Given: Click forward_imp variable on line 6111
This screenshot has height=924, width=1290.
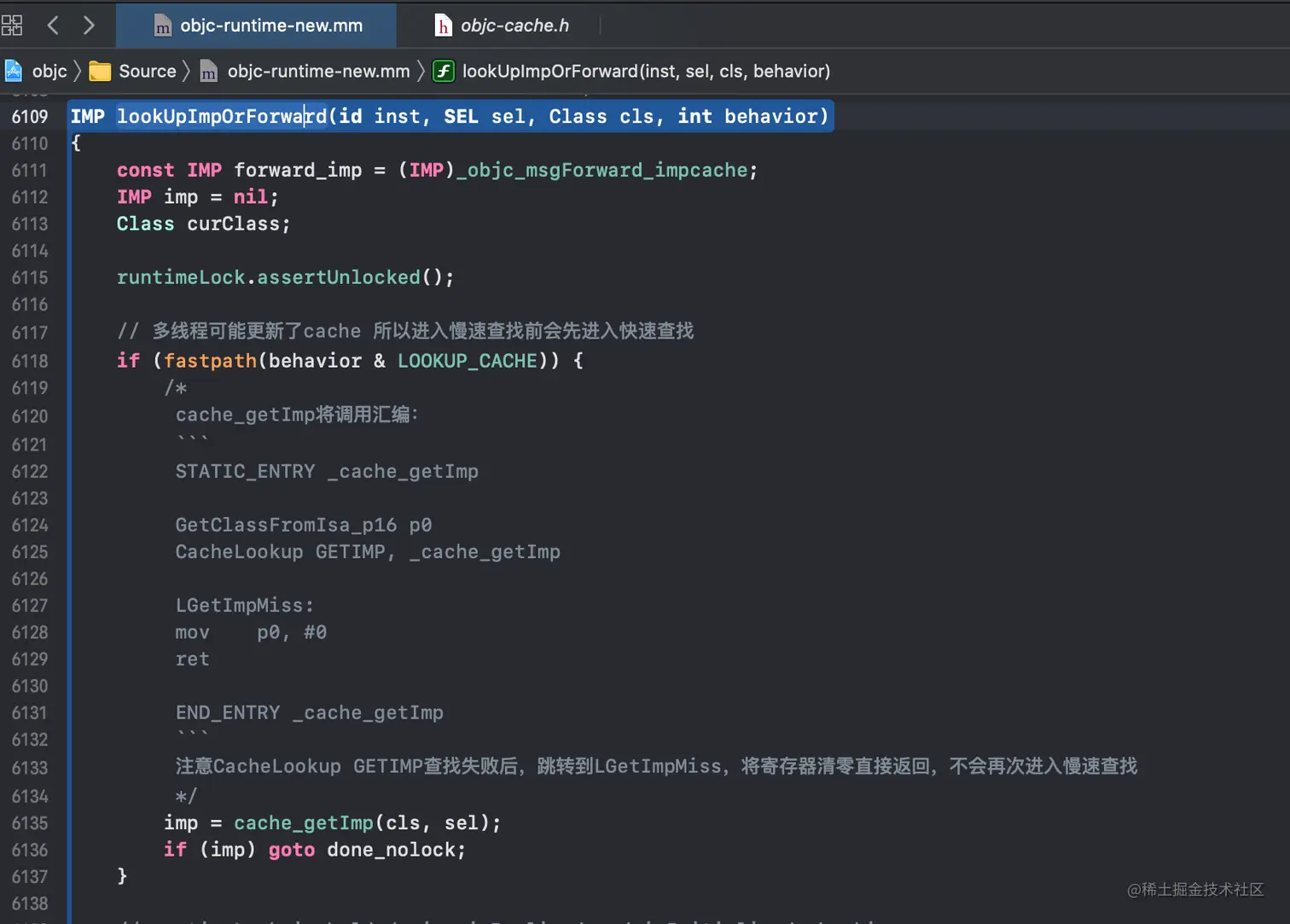Looking at the screenshot, I should [x=298, y=170].
